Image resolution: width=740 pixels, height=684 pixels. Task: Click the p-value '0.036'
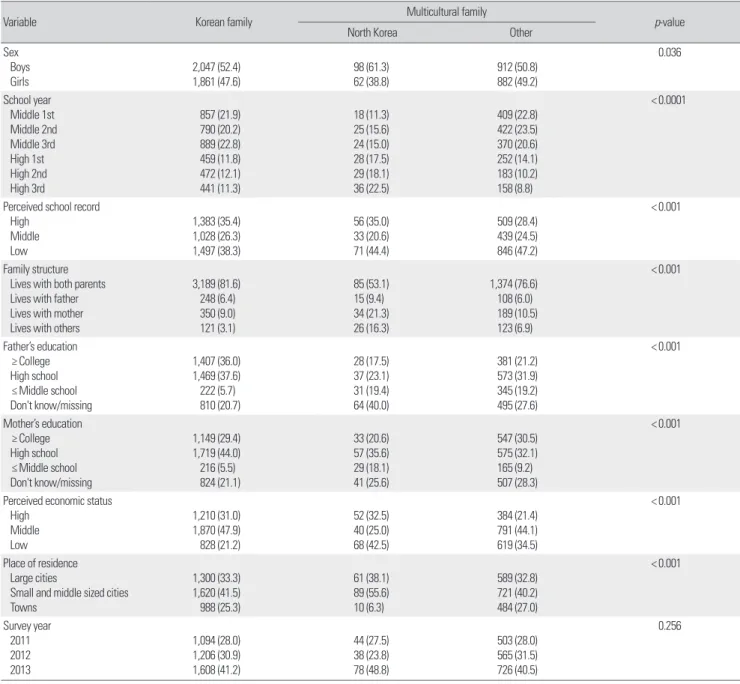click(670, 52)
